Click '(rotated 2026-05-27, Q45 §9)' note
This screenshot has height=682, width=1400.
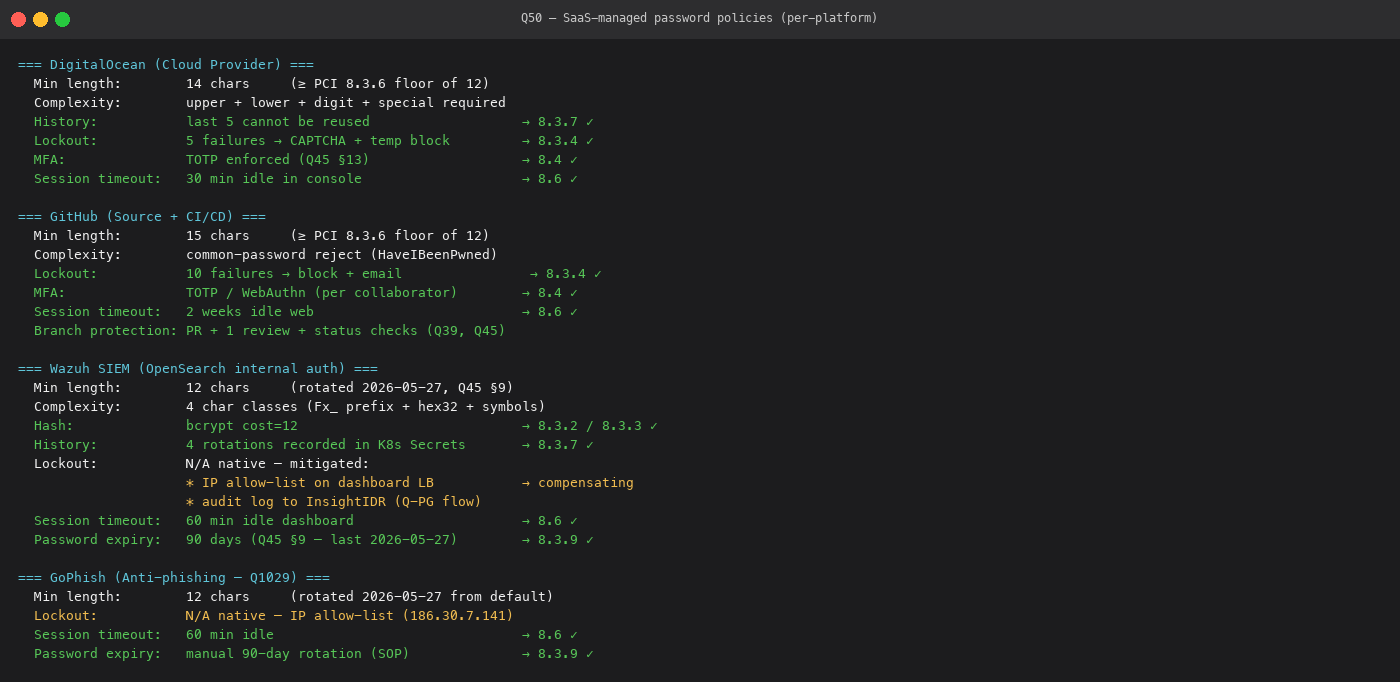[x=402, y=387]
